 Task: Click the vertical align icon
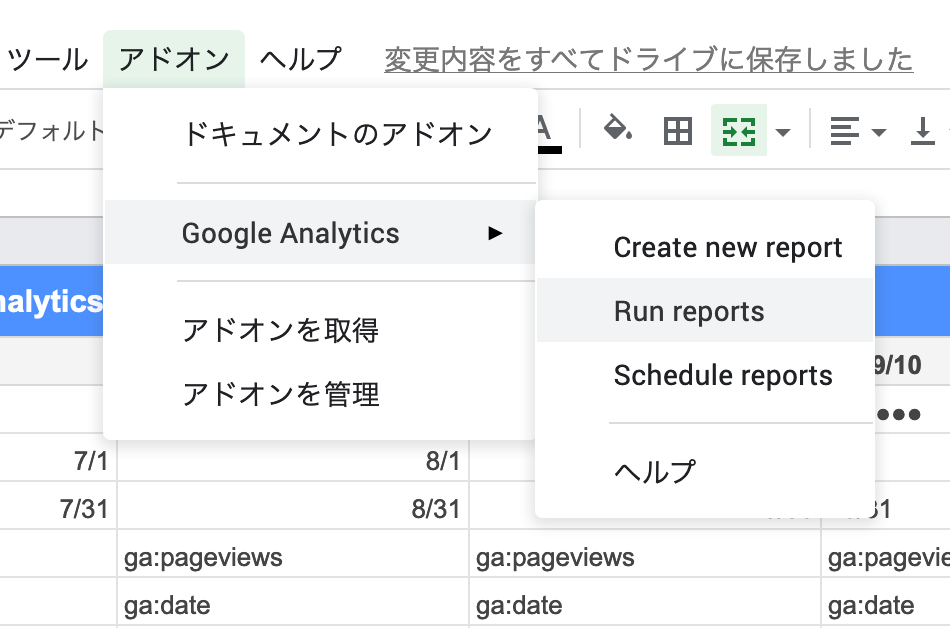(x=922, y=131)
